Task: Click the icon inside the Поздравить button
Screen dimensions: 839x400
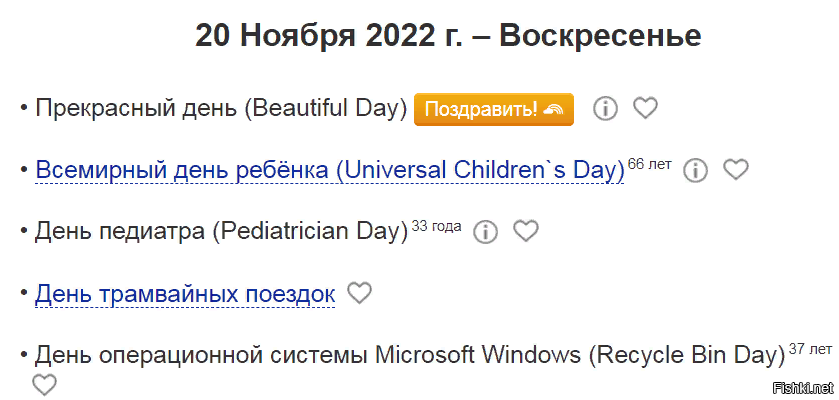Action: 555,109
